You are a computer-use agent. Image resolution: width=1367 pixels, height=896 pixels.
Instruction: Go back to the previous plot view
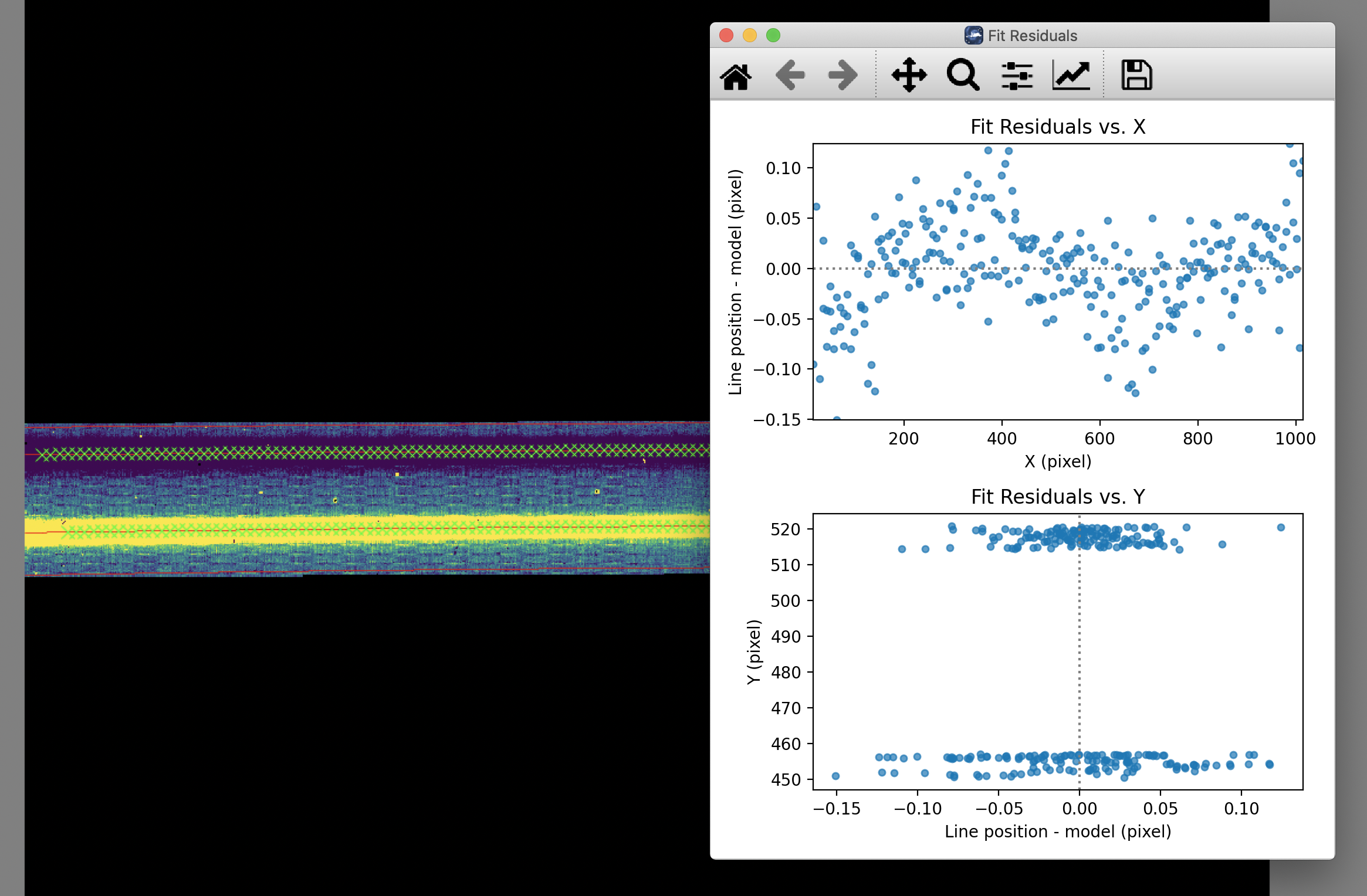coord(791,74)
